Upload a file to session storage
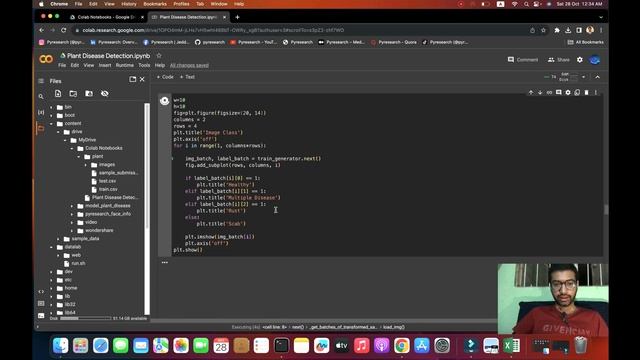Viewport: 640px width, 360px height. (x=58, y=93)
